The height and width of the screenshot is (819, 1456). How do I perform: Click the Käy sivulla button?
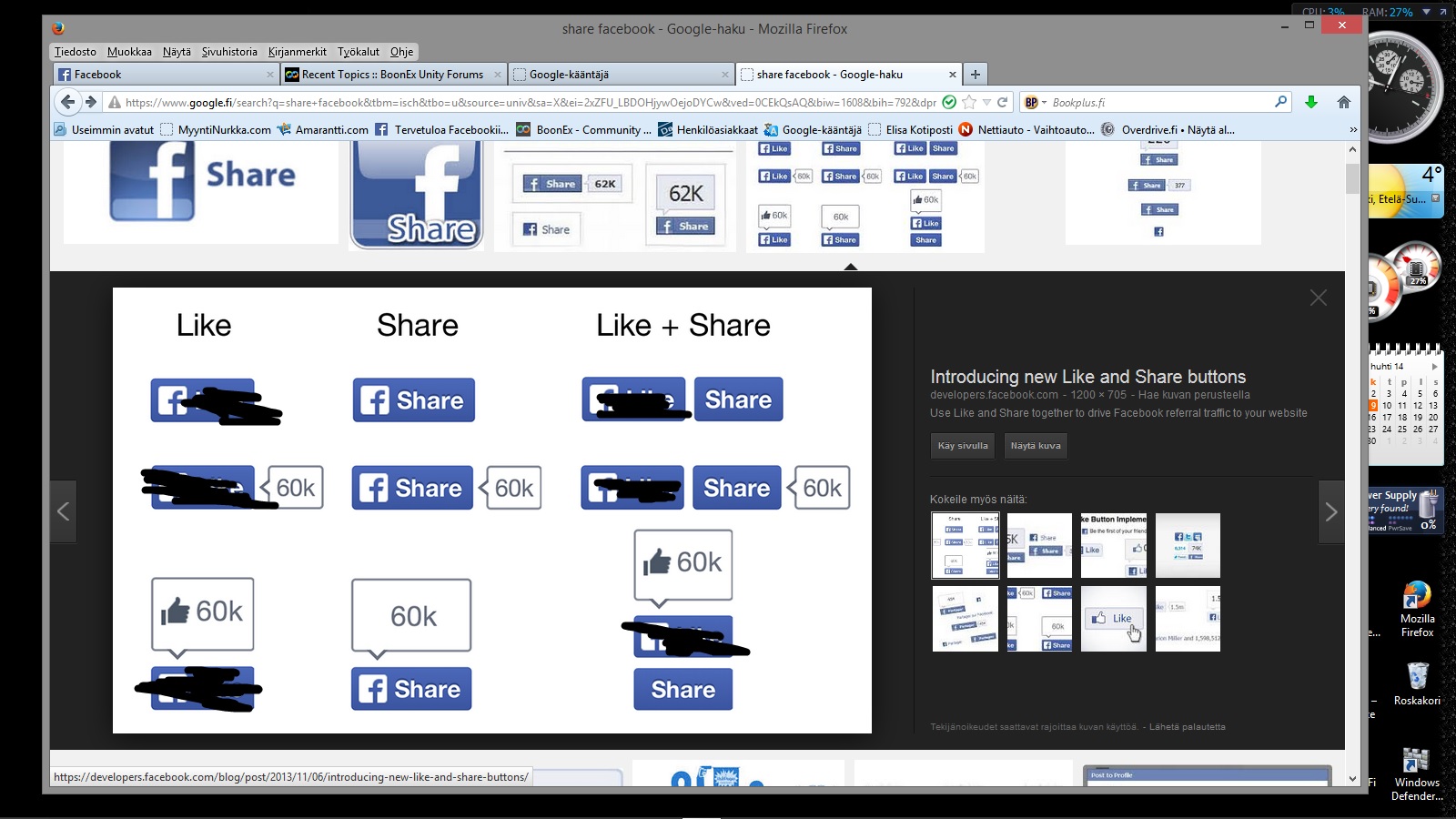click(963, 446)
